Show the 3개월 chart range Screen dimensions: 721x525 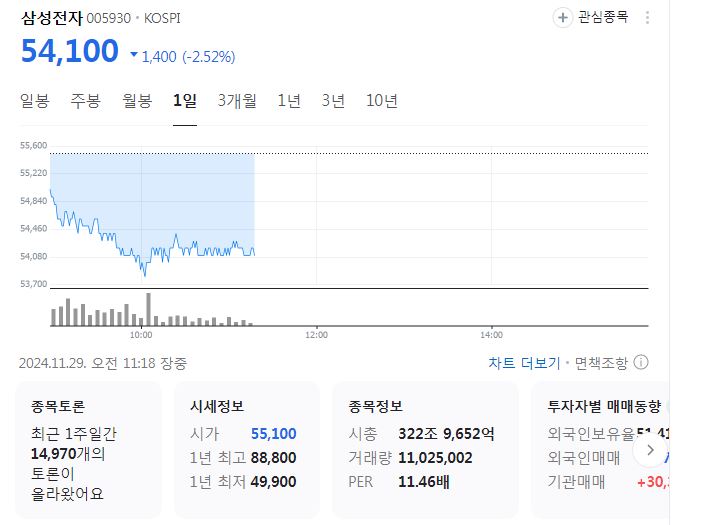pyautogui.click(x=237, y=100)
